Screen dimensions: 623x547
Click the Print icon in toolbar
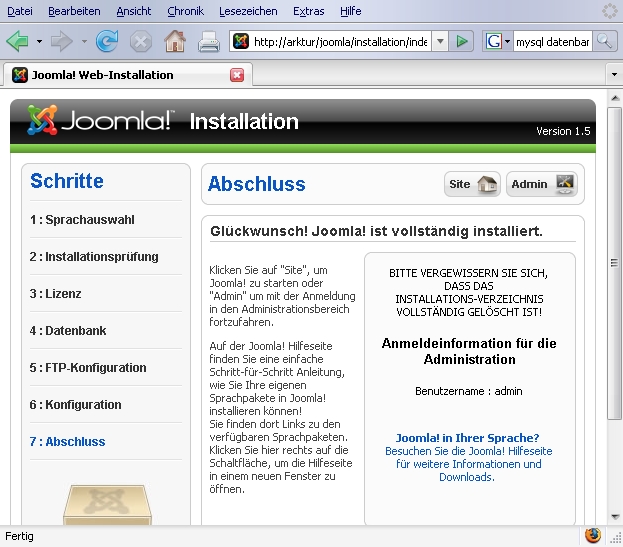point(208,42)
